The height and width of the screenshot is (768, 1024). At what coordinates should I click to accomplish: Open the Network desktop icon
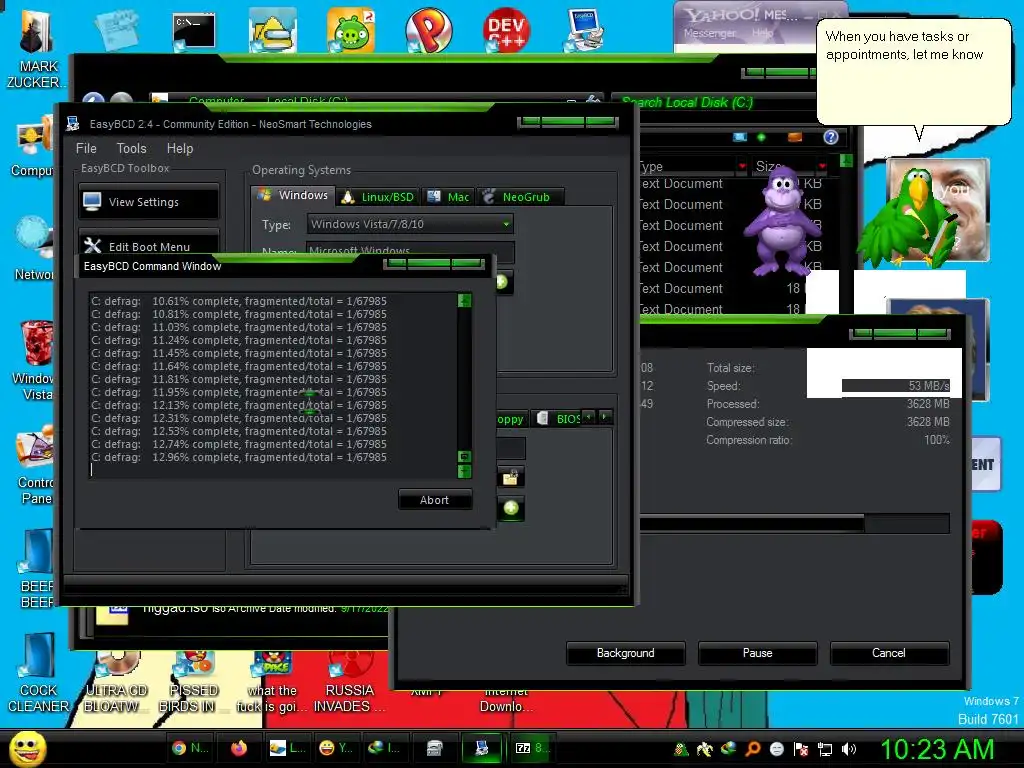[34, 249]
